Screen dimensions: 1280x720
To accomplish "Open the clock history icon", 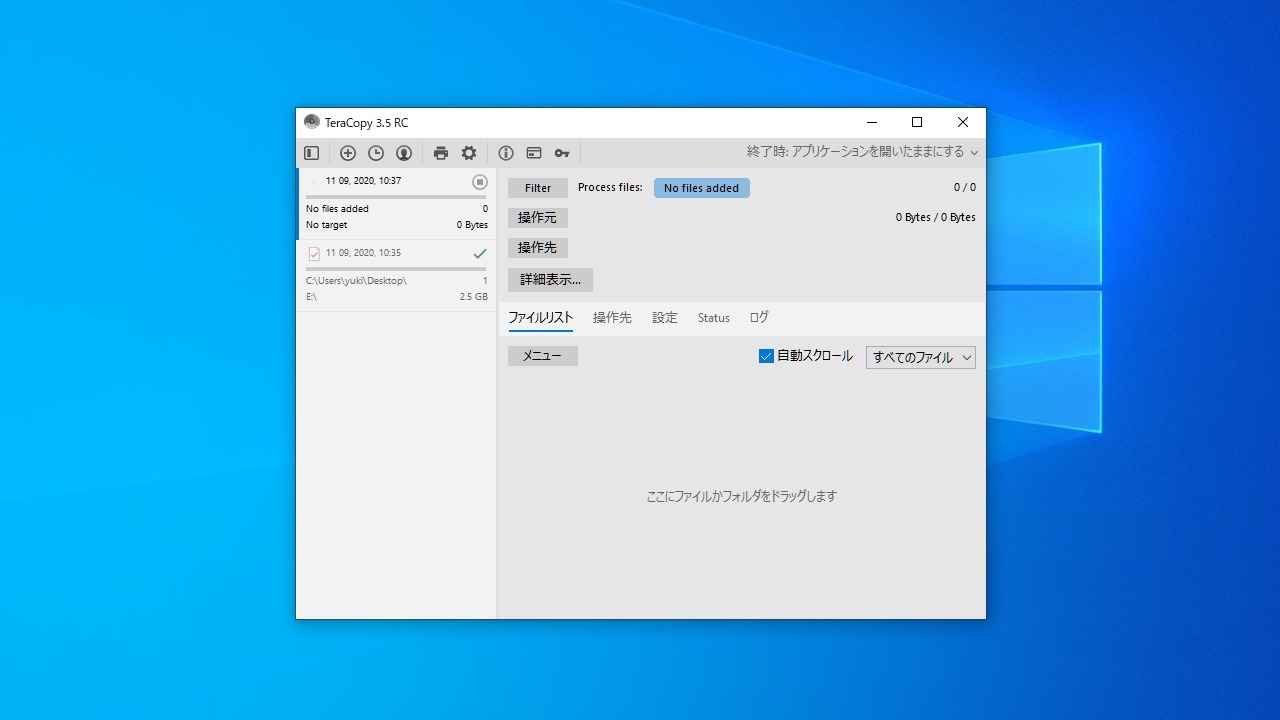I will click(x=376, y=153).
